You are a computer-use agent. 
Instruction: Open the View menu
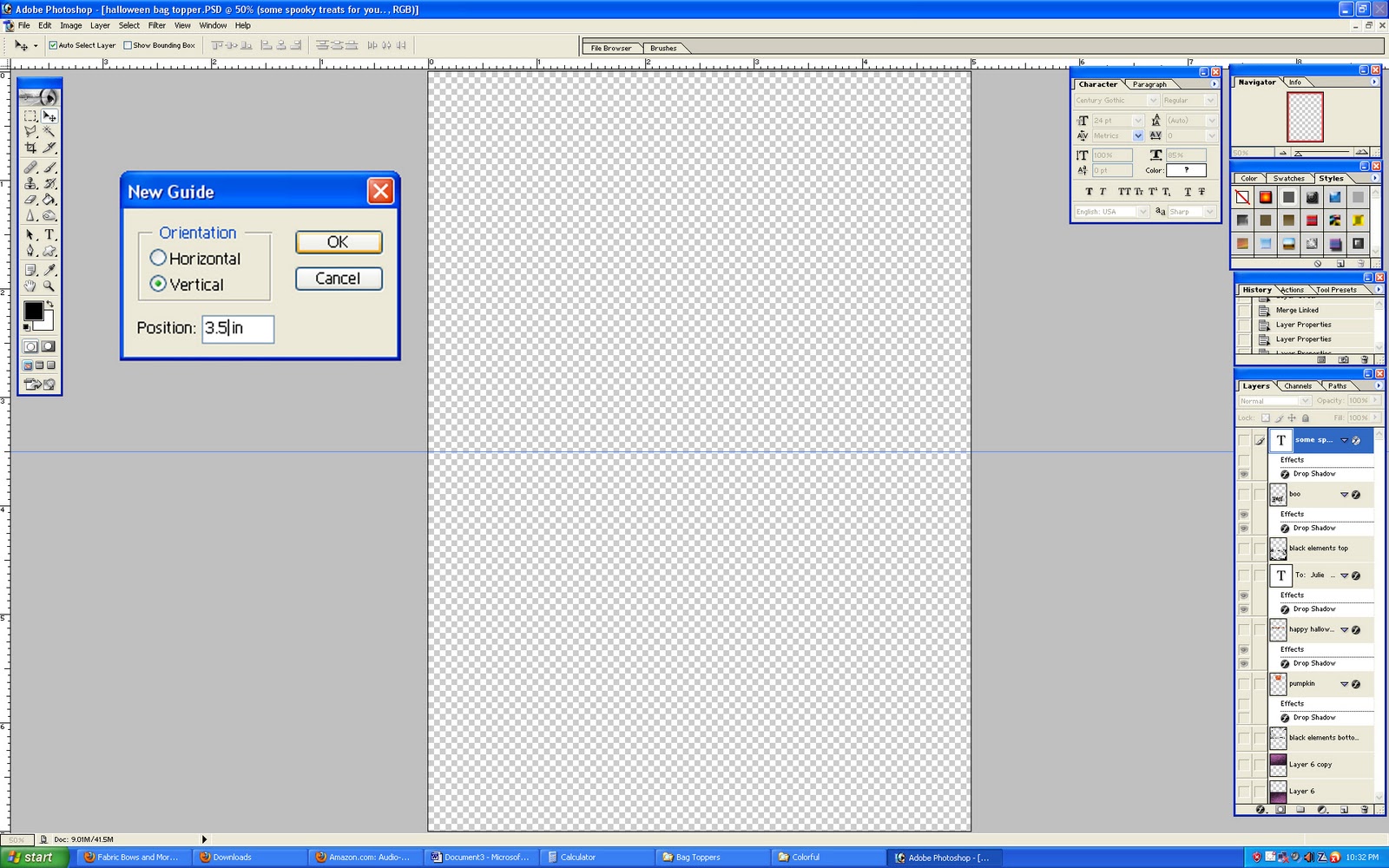tap(181, 25)
